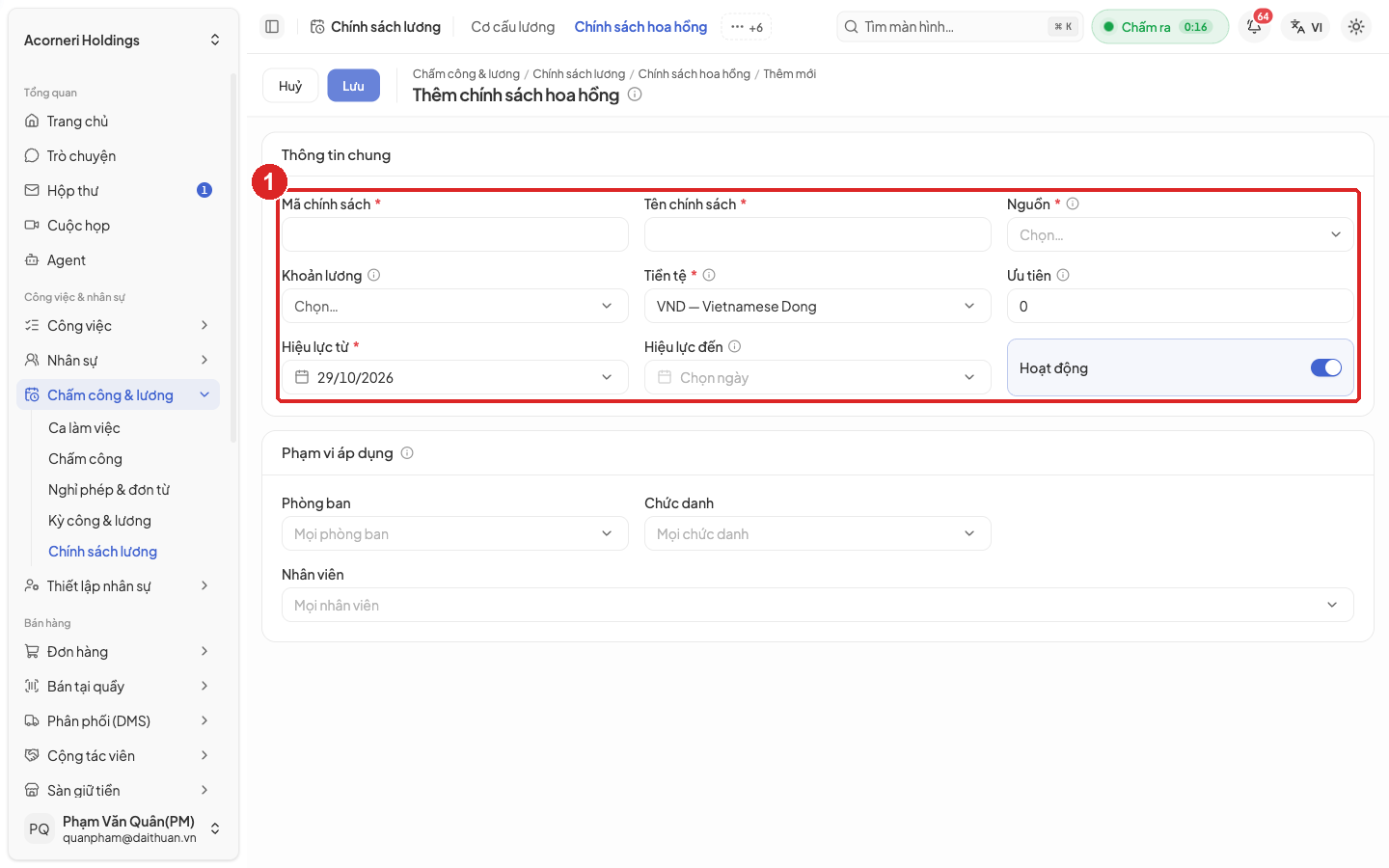Open the Phòng ban dropdown
The image size is (1389, 868).
coord(455,533)
